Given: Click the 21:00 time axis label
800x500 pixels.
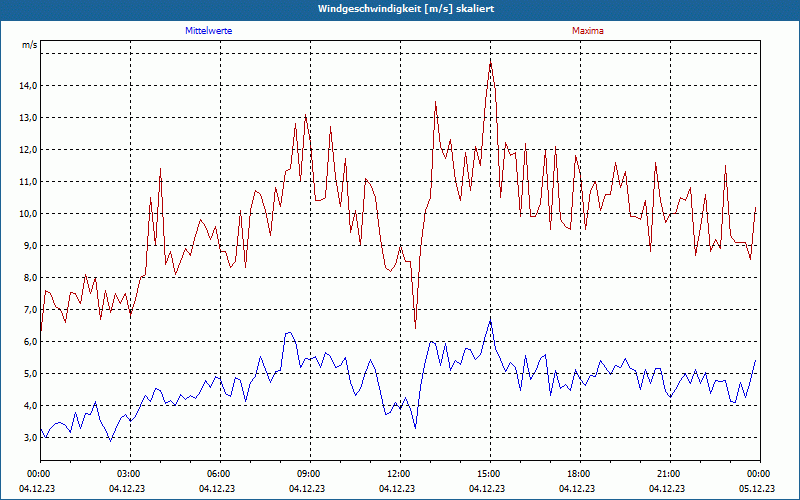Looking at the screenshot, I should coord(670,474).
